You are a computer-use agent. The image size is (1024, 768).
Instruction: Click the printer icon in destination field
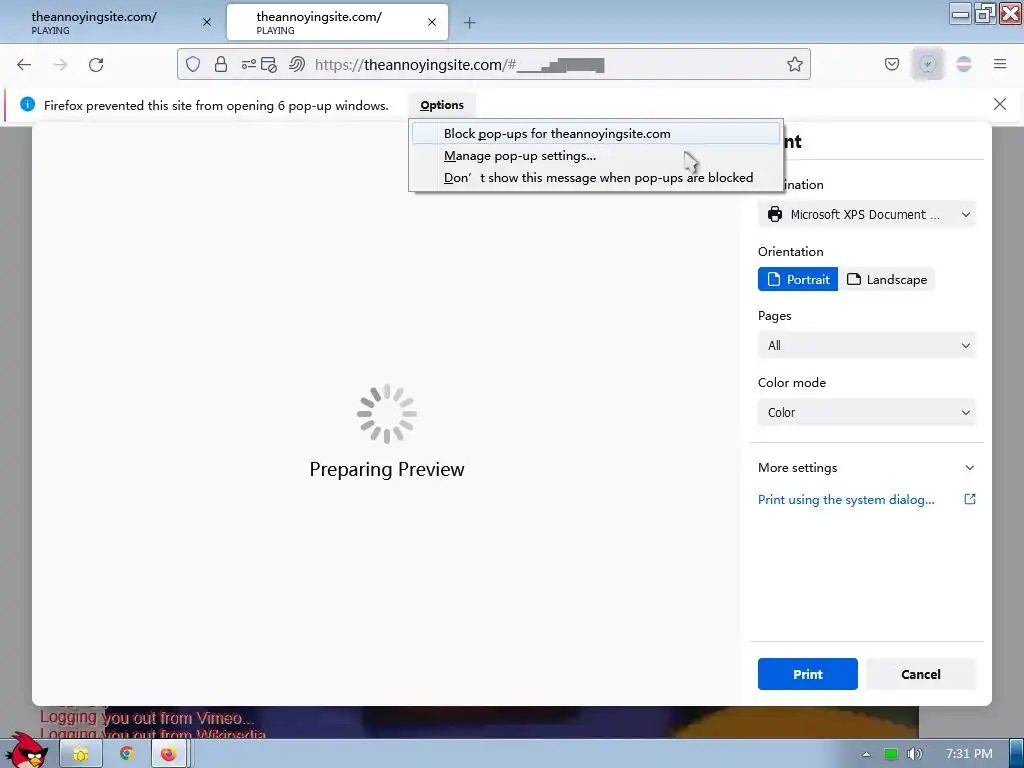[x=775, y=214]
